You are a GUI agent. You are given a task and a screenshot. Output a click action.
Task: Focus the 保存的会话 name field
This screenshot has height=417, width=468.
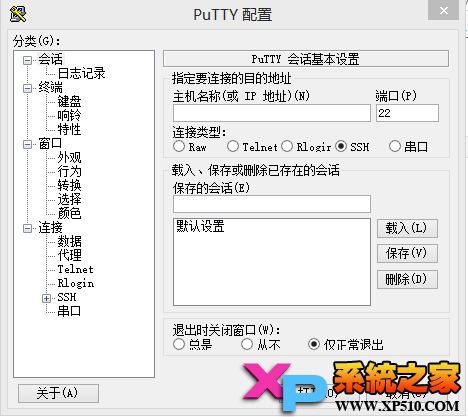tap(272, 204)
